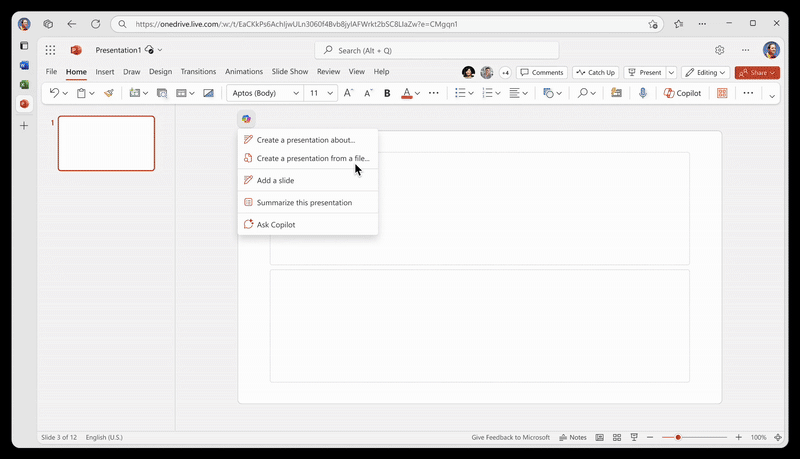Open the Insert ribbon tab
This screenshot has height=459, width=800.
tap(104, 72)
